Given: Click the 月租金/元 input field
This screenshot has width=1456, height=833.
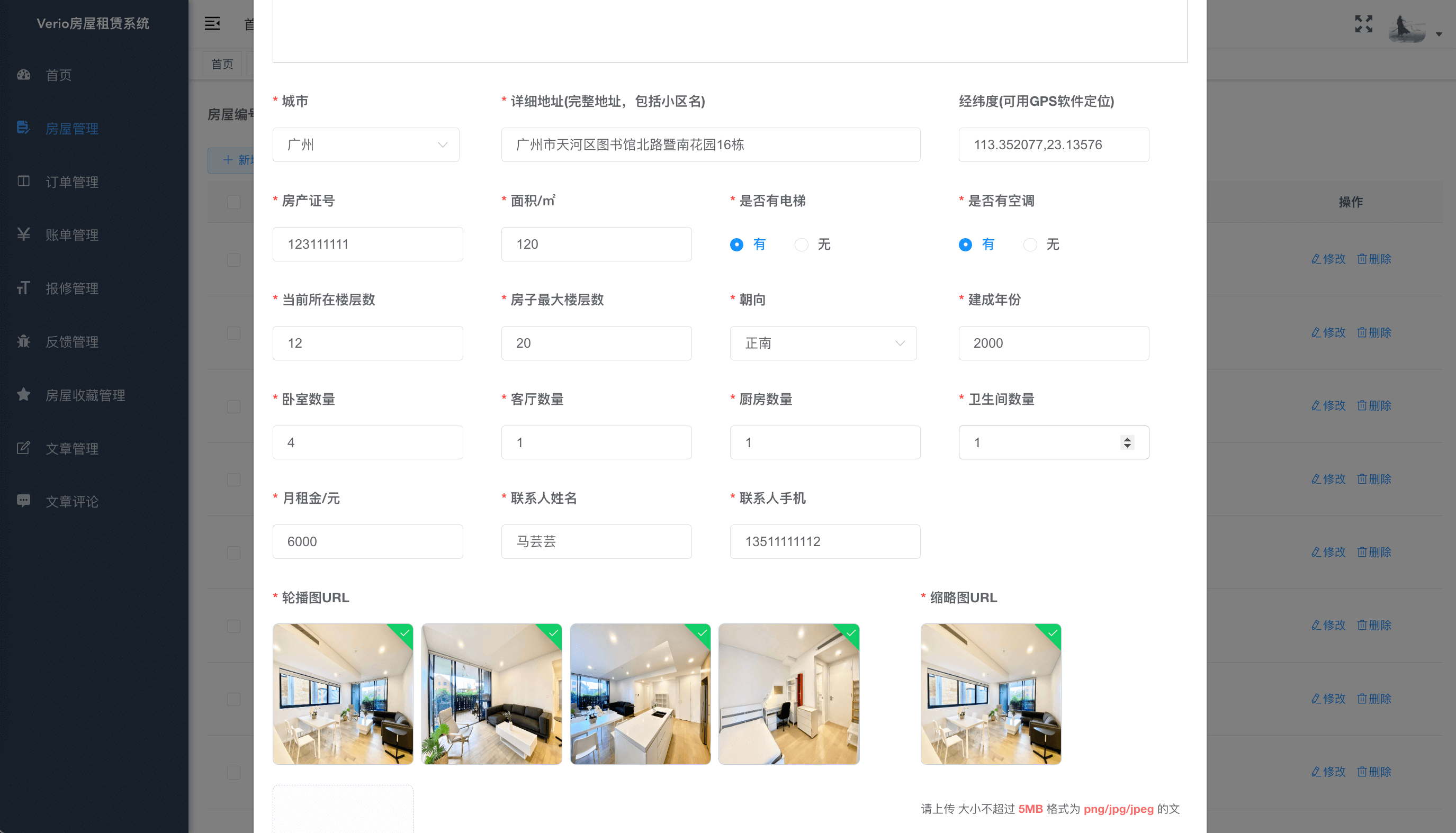Looking at the screenshot, I should (x=367, y=542).
